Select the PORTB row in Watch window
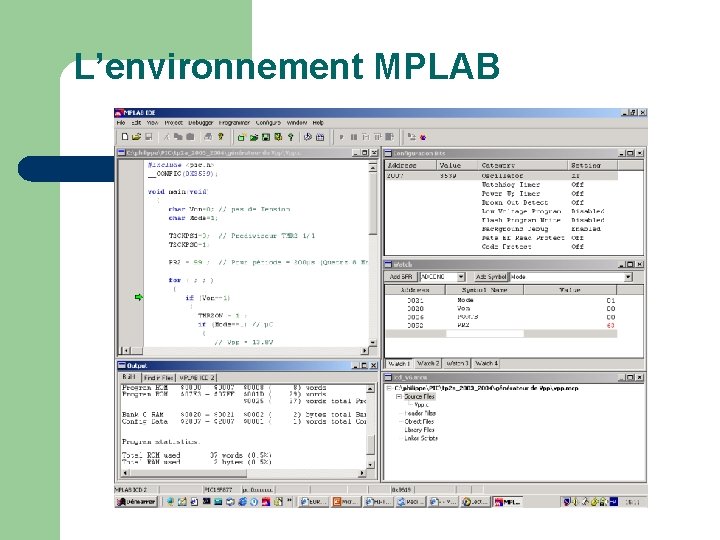 501,317
